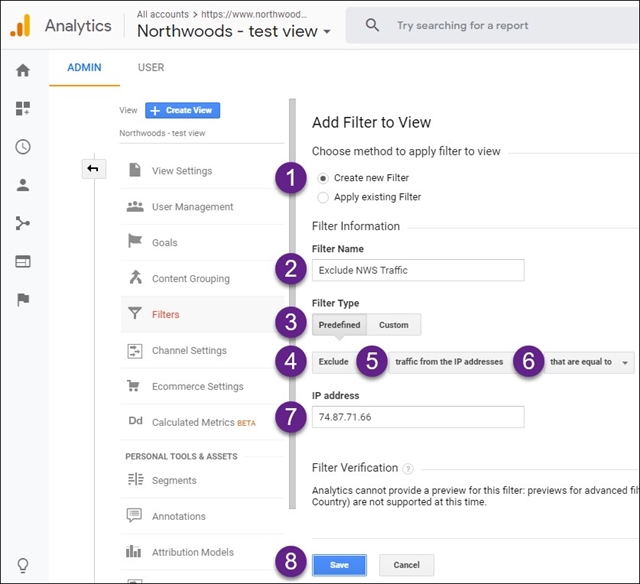Screen dimensions: 640x584
Task: Click the All accounts breadcrumb link
Action: point(162,14)
